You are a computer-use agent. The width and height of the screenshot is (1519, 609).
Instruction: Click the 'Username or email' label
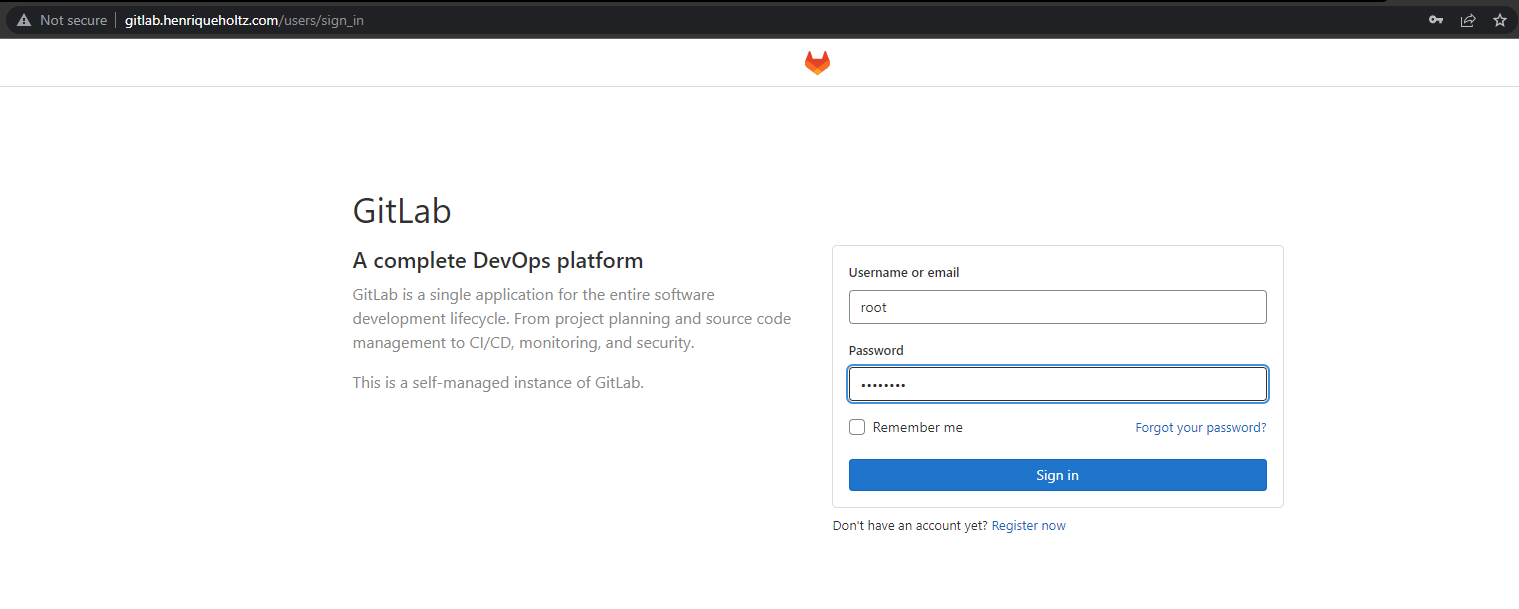coord(904,272)
